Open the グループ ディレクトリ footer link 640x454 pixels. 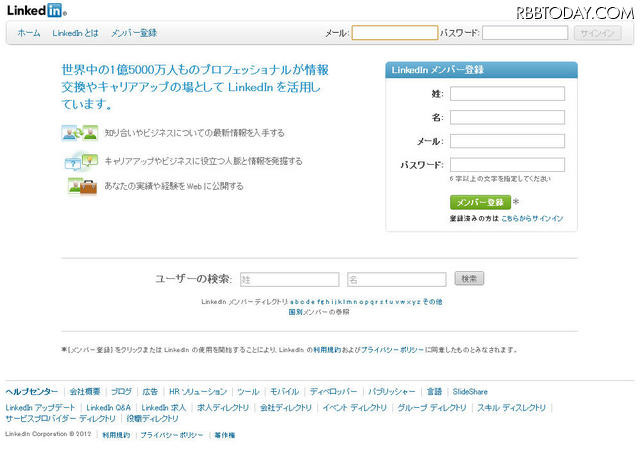point(432,407)
